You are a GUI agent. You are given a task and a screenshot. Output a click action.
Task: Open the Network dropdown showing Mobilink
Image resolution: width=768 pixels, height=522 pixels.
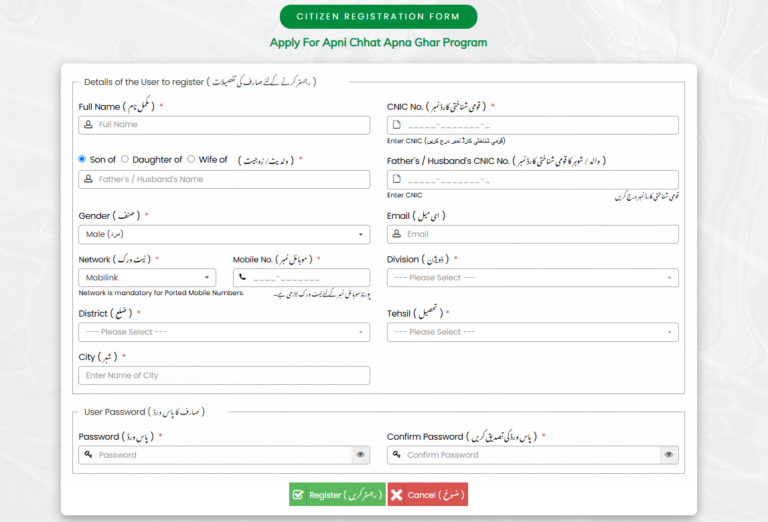(x=147, y=278)
